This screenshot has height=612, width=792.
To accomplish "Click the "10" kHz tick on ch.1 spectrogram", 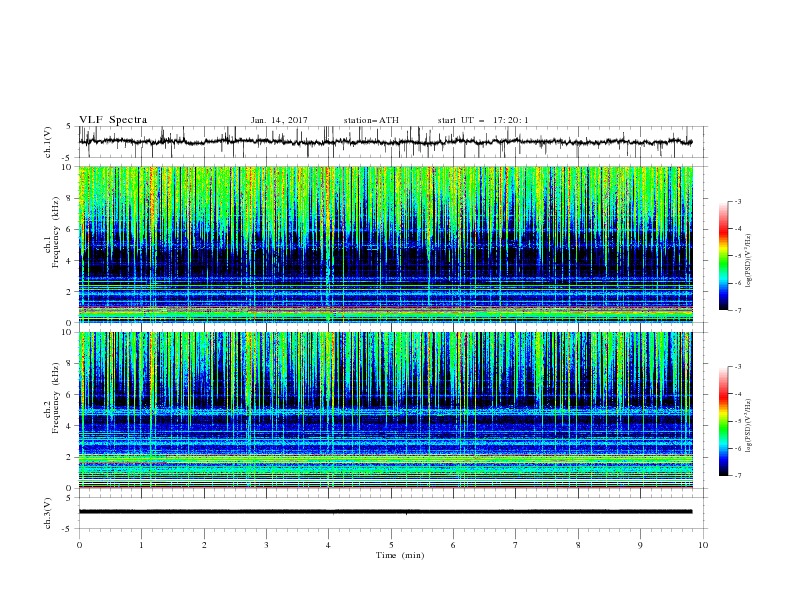I will [x=69, y=167].
